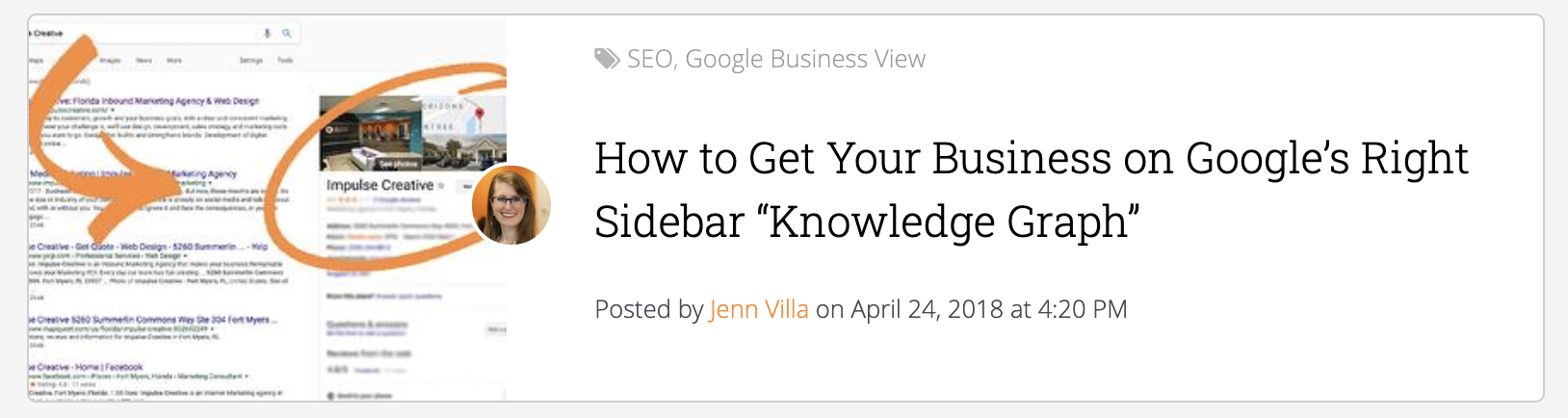Click the See photos overlay in the thumbnail
Screen dimensions: 1568x418
pos(398,165)
